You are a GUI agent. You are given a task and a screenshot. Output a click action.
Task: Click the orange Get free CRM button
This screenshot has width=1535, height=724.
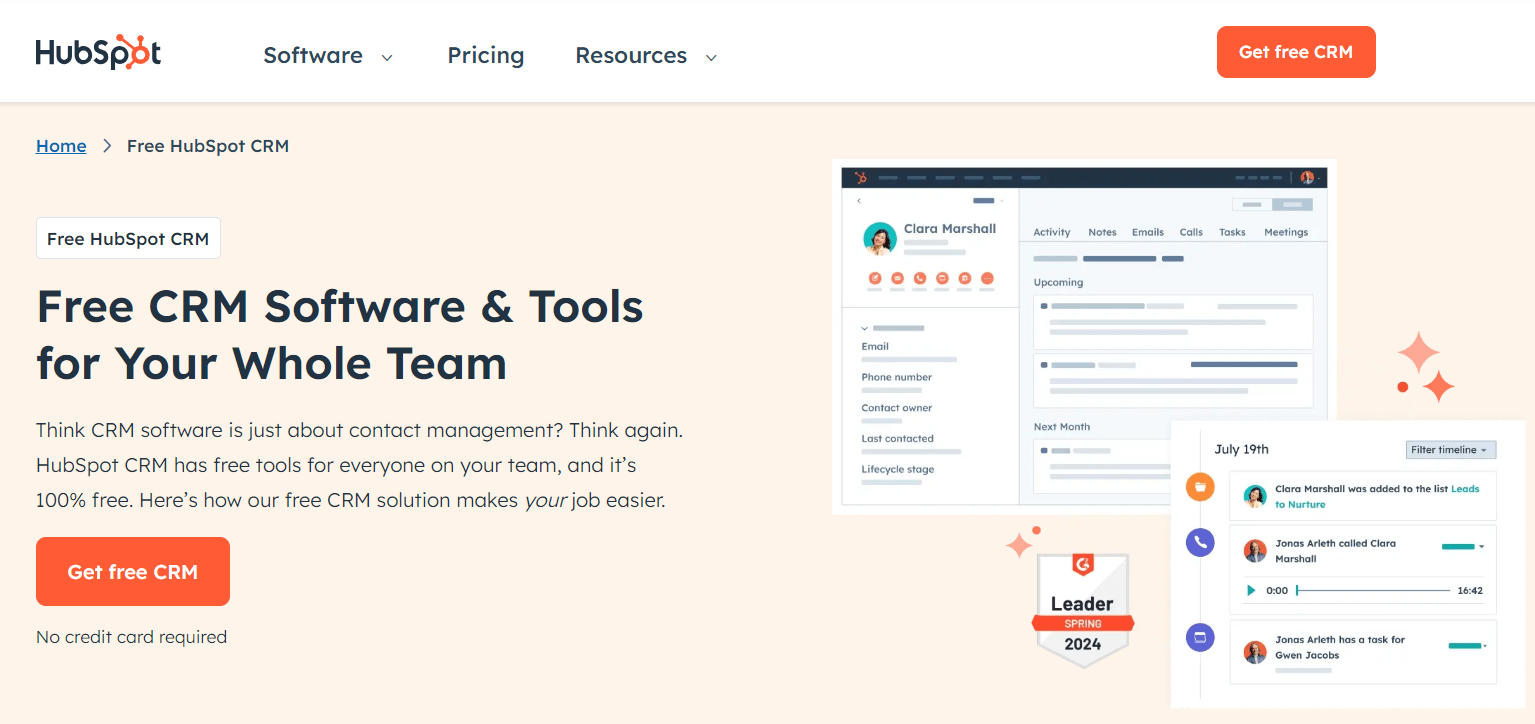point(132,571)
